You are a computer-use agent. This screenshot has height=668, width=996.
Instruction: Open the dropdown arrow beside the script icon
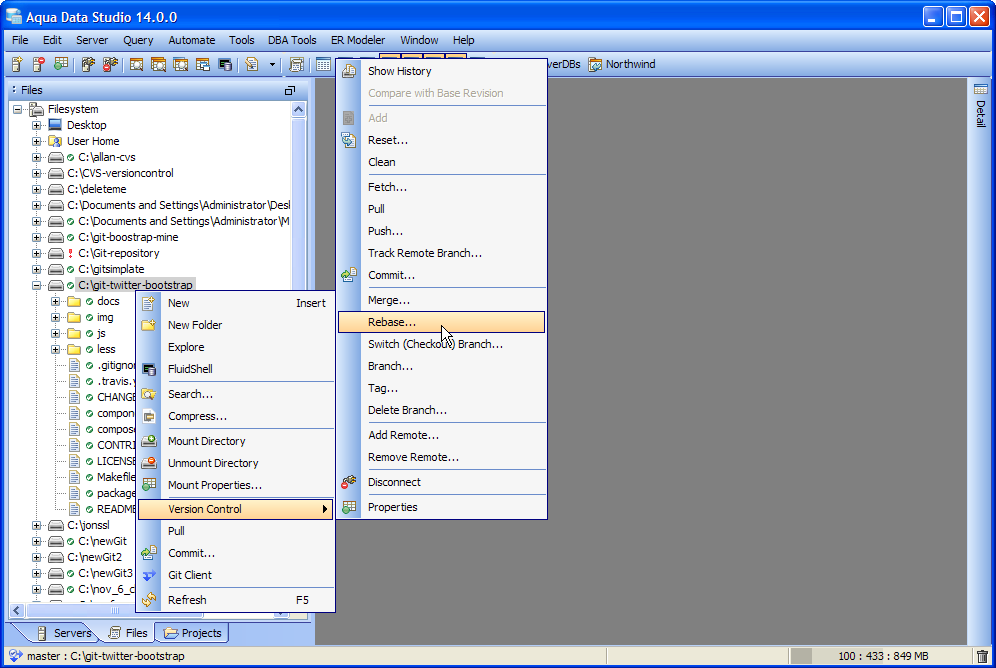click(273, 64)
